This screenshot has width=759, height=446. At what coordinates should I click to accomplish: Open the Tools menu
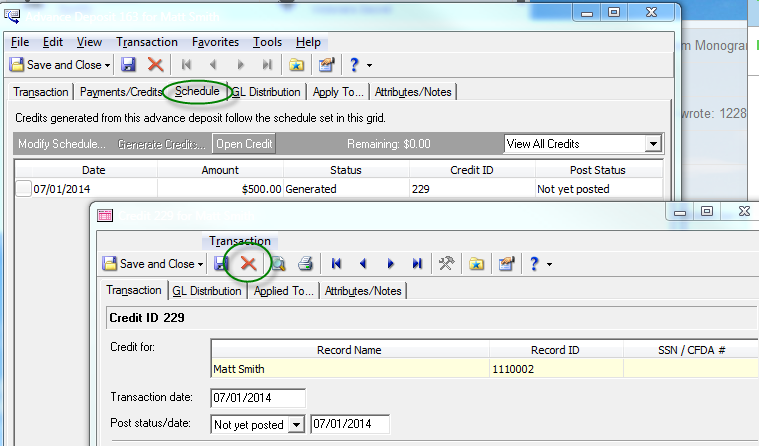[x=267, y=42]
